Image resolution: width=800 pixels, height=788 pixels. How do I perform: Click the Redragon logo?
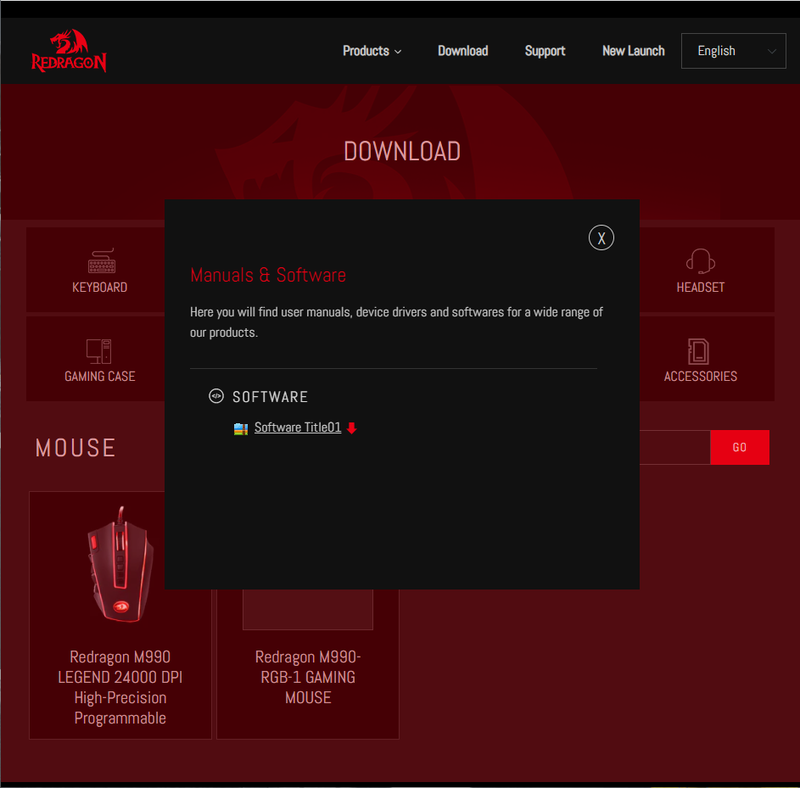click(69, 51)
